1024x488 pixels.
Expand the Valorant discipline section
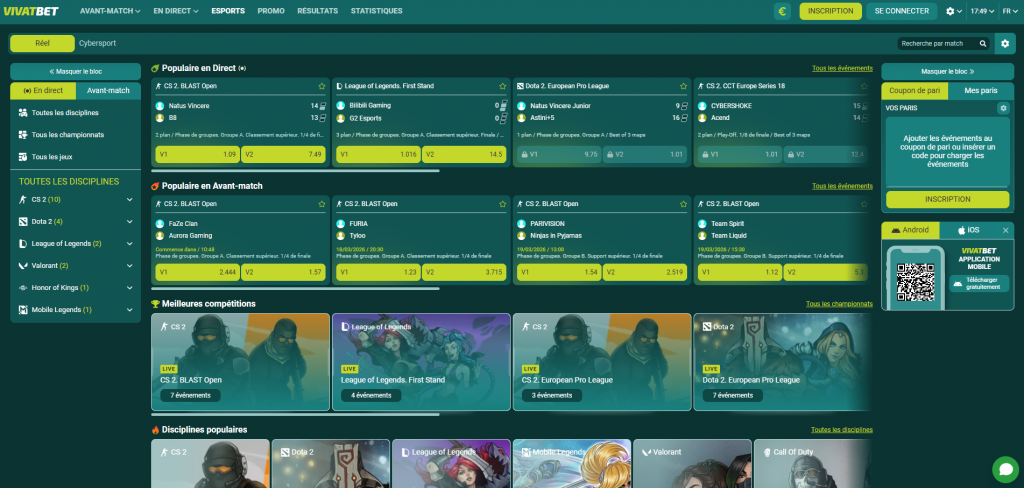click(129, 265)
